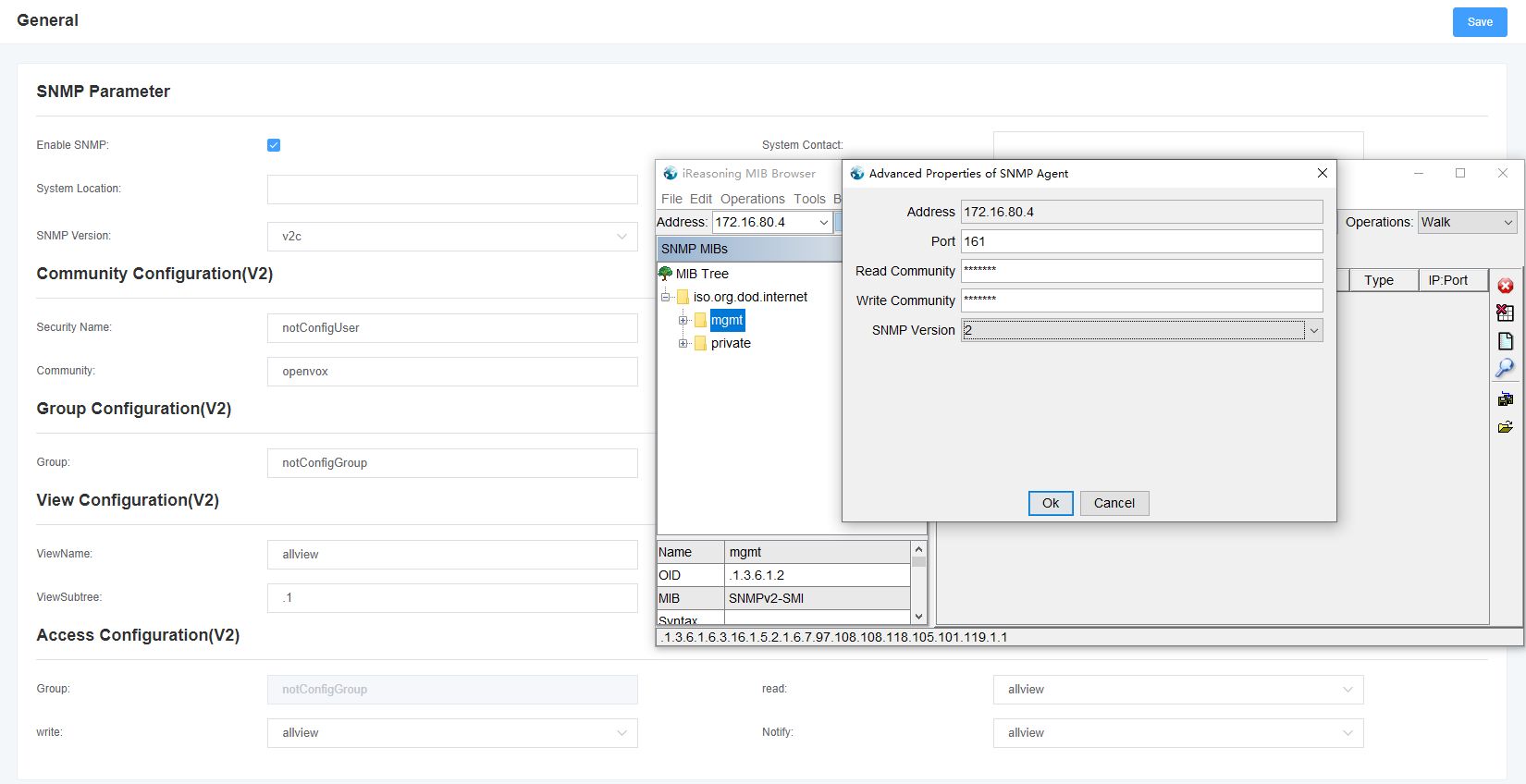Click the scroll down arrow in node details panel

[918, 617]
